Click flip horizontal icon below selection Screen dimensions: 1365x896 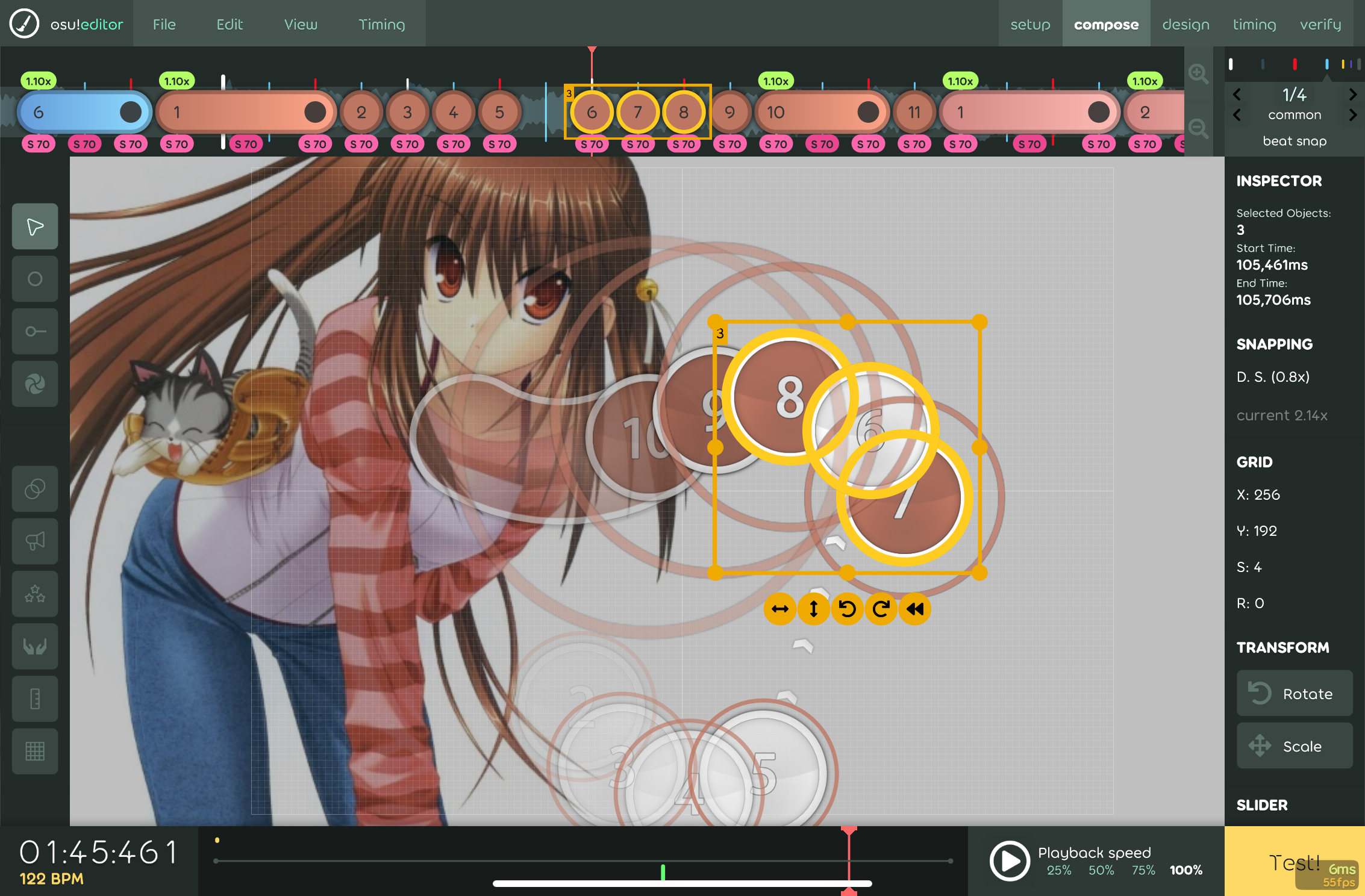pyautogui.click(x=779, y=609)
